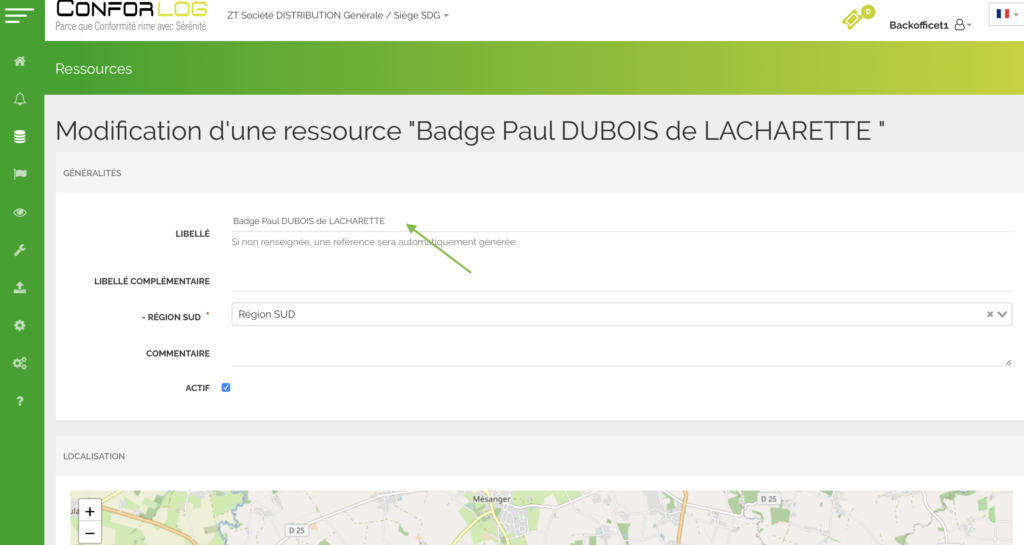Open the eye monitoring icon
This screenshot has height=545, width=1024.
20,212
